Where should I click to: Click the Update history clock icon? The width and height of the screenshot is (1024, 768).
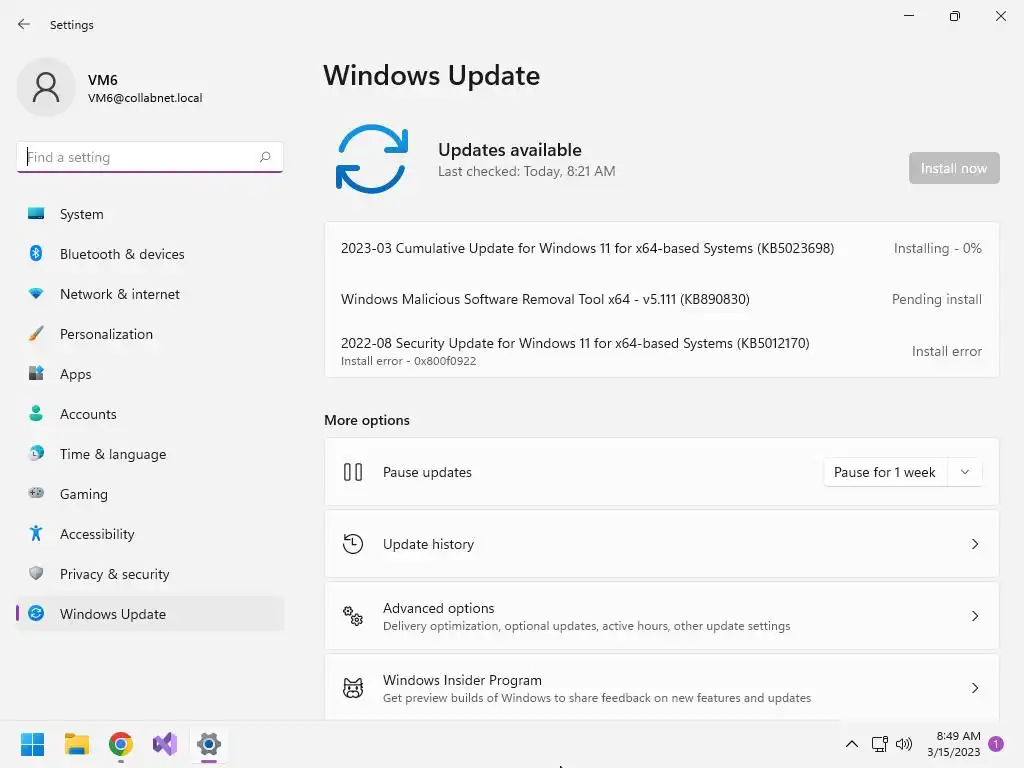click(353, 544)
